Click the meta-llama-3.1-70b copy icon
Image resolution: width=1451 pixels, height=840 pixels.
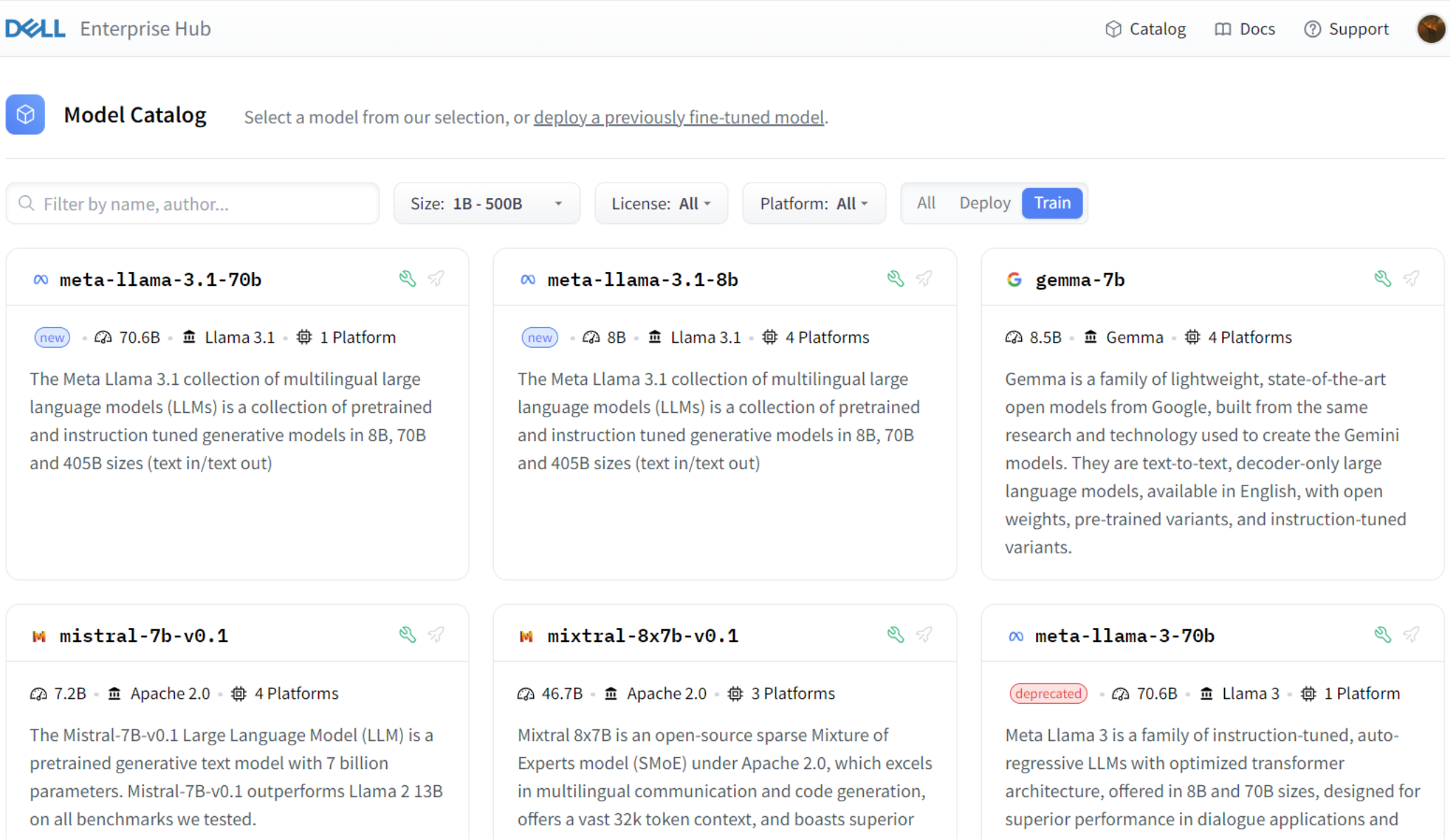[x=408, y=279]
